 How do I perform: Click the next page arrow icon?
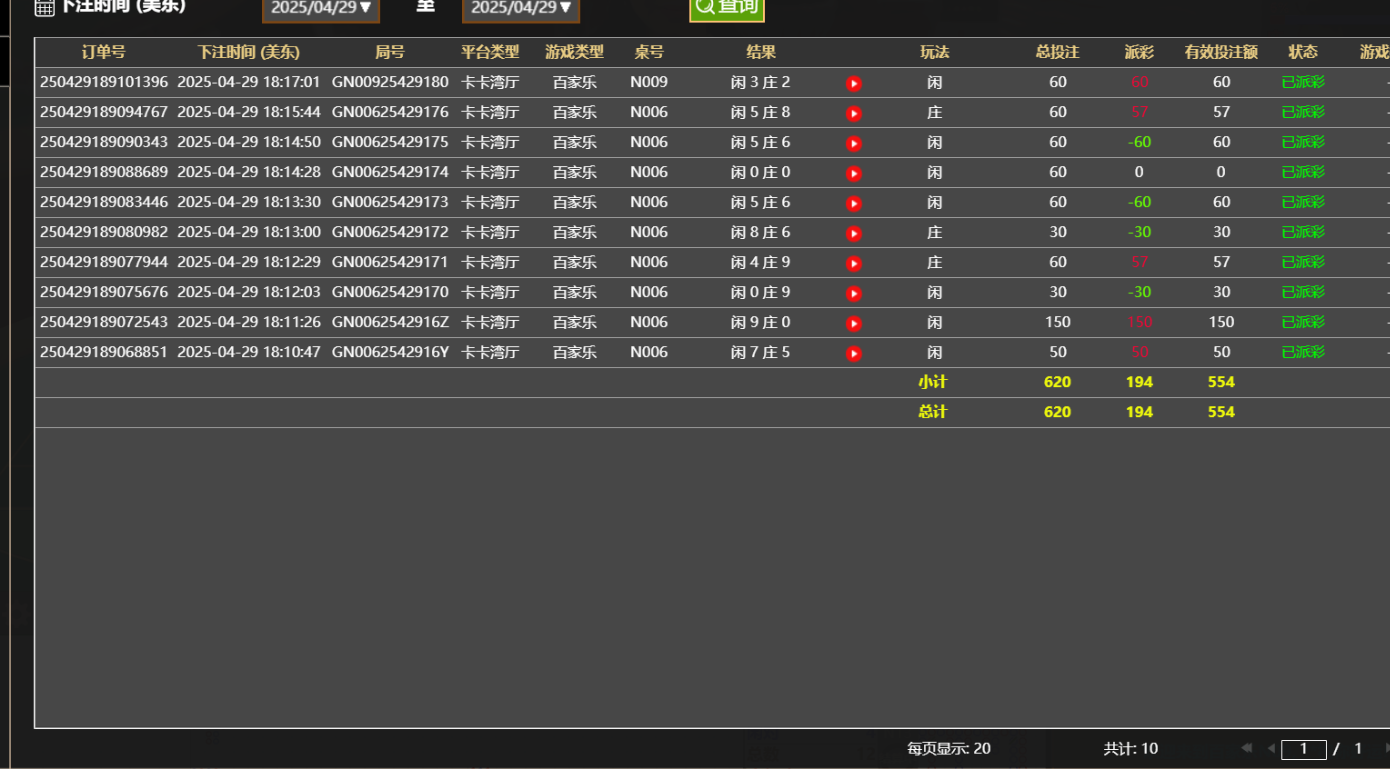pos(1388,748)
